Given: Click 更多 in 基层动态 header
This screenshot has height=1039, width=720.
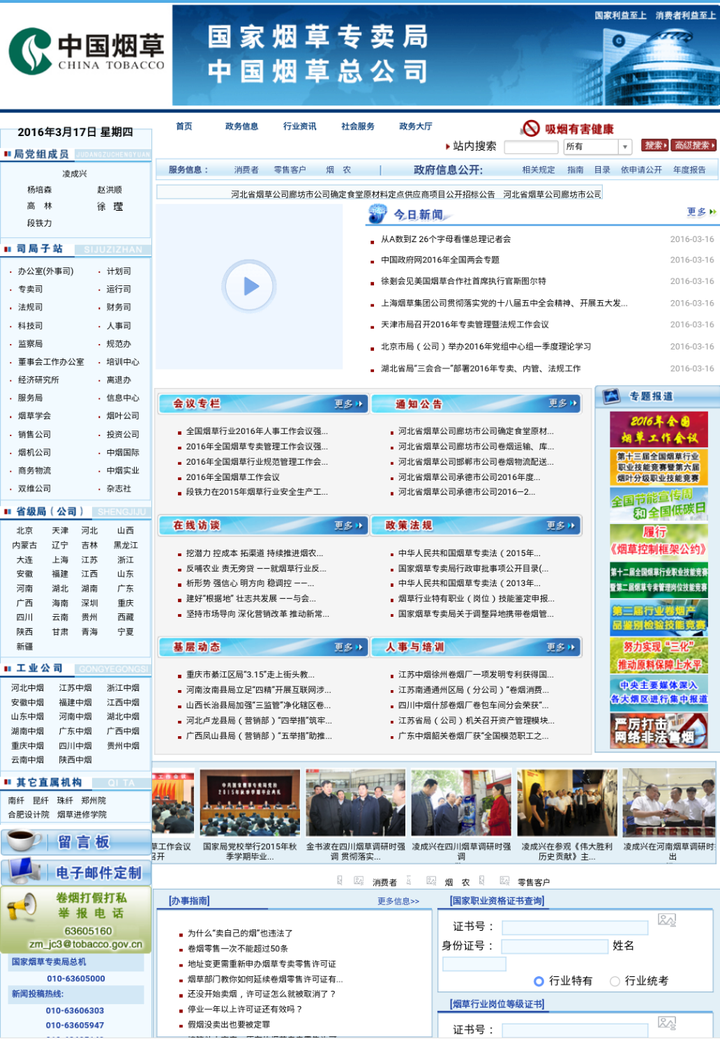Looking at the screenshot, I should click(348, 647).
